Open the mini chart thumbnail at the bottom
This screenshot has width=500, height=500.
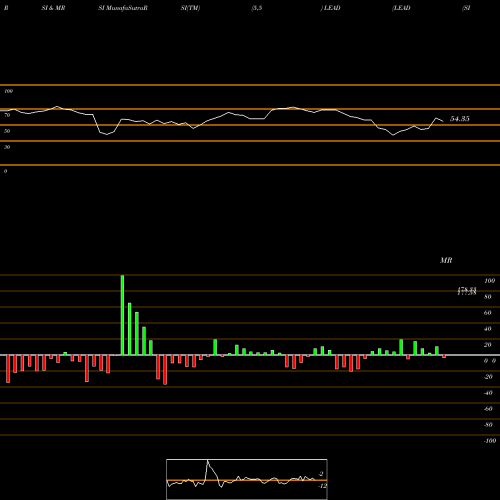click(x=247, y=479)
